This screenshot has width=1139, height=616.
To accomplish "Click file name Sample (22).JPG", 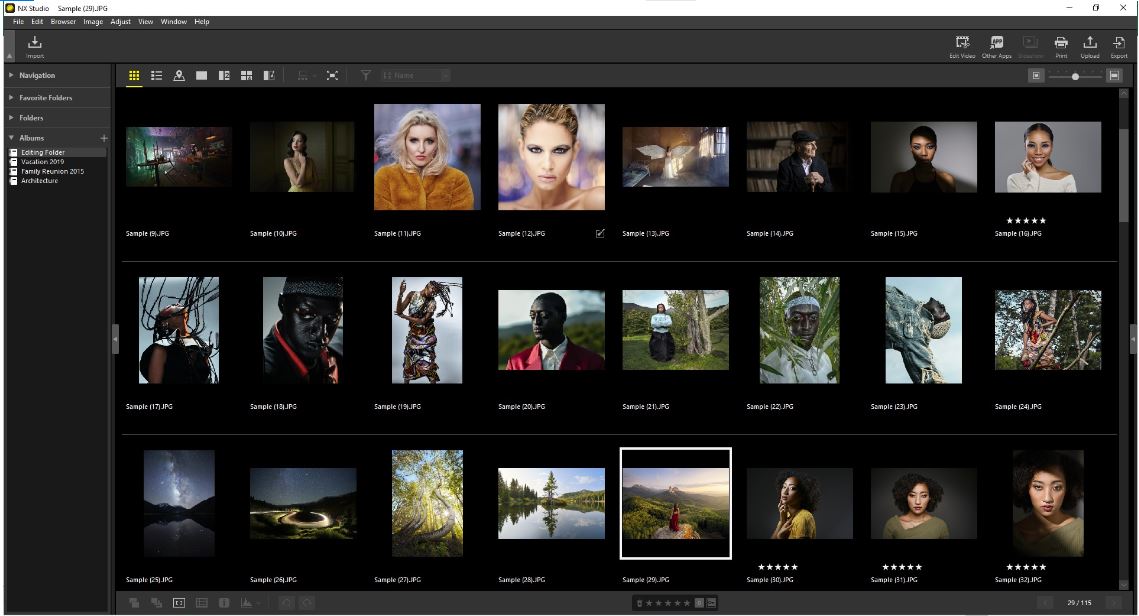I will (x=769, y=407).
